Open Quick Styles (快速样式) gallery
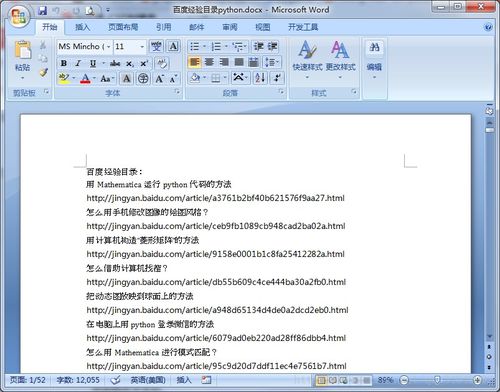This screenshot has height=392, width=500. pos(307,60)
